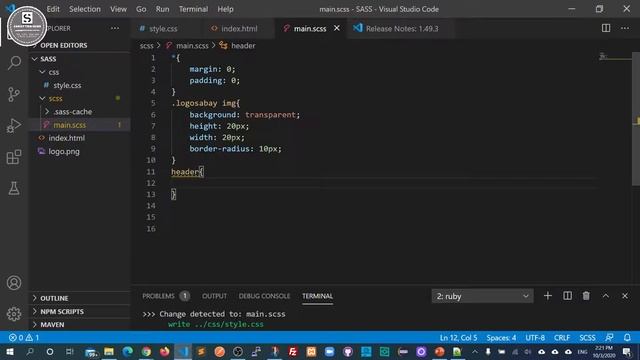Screen dimensions: 640x360
Task: Click 'CRLF' end of line selector
Action: pyautogui.click(x=562, y=338)
